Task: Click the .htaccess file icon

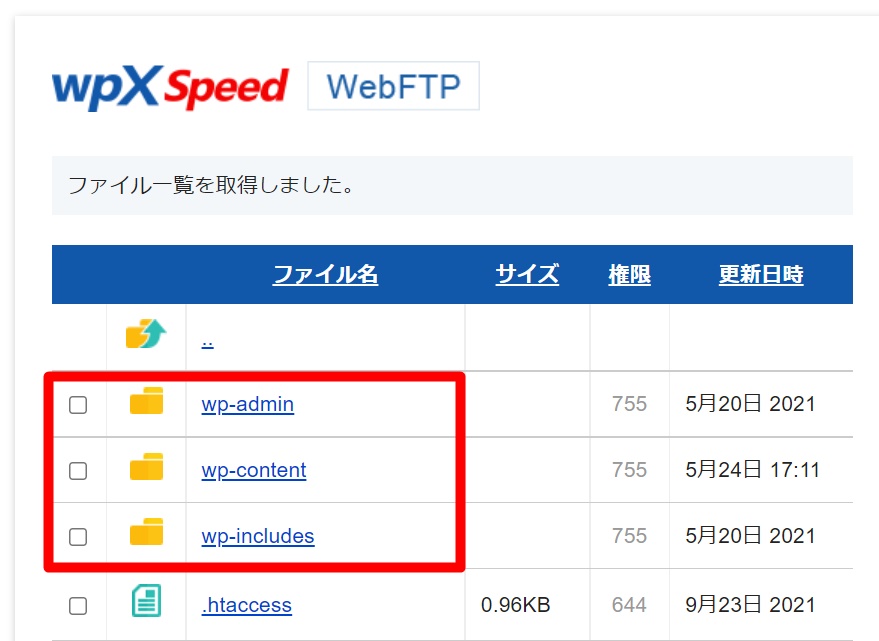Action: [x=146, y=601]
